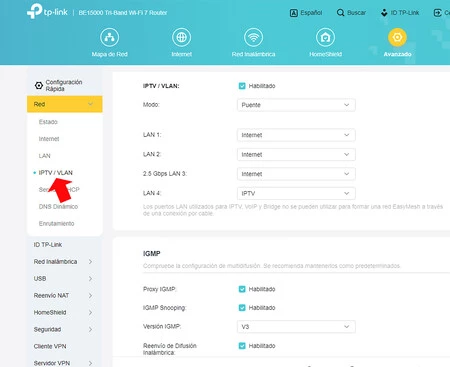
Task: Open Configuración Rápida link
Action: 64,85
